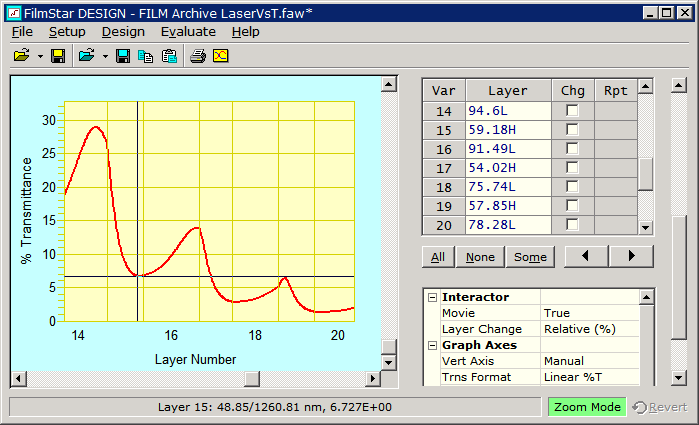Select layer cell 57.85H
Screen dimensions: 699x425
tap(508, 206)
